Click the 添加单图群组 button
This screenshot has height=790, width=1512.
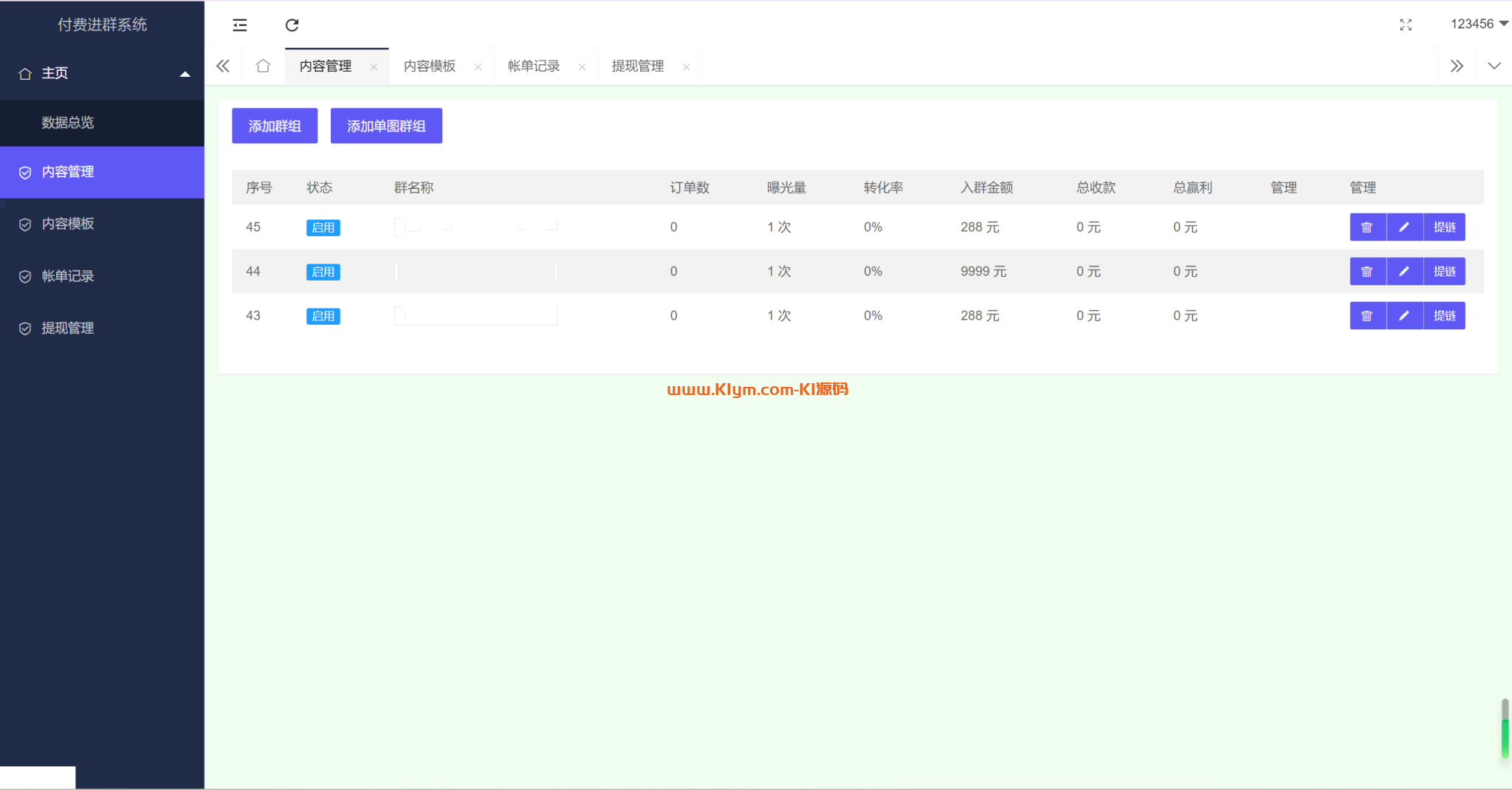coord(386,126)
